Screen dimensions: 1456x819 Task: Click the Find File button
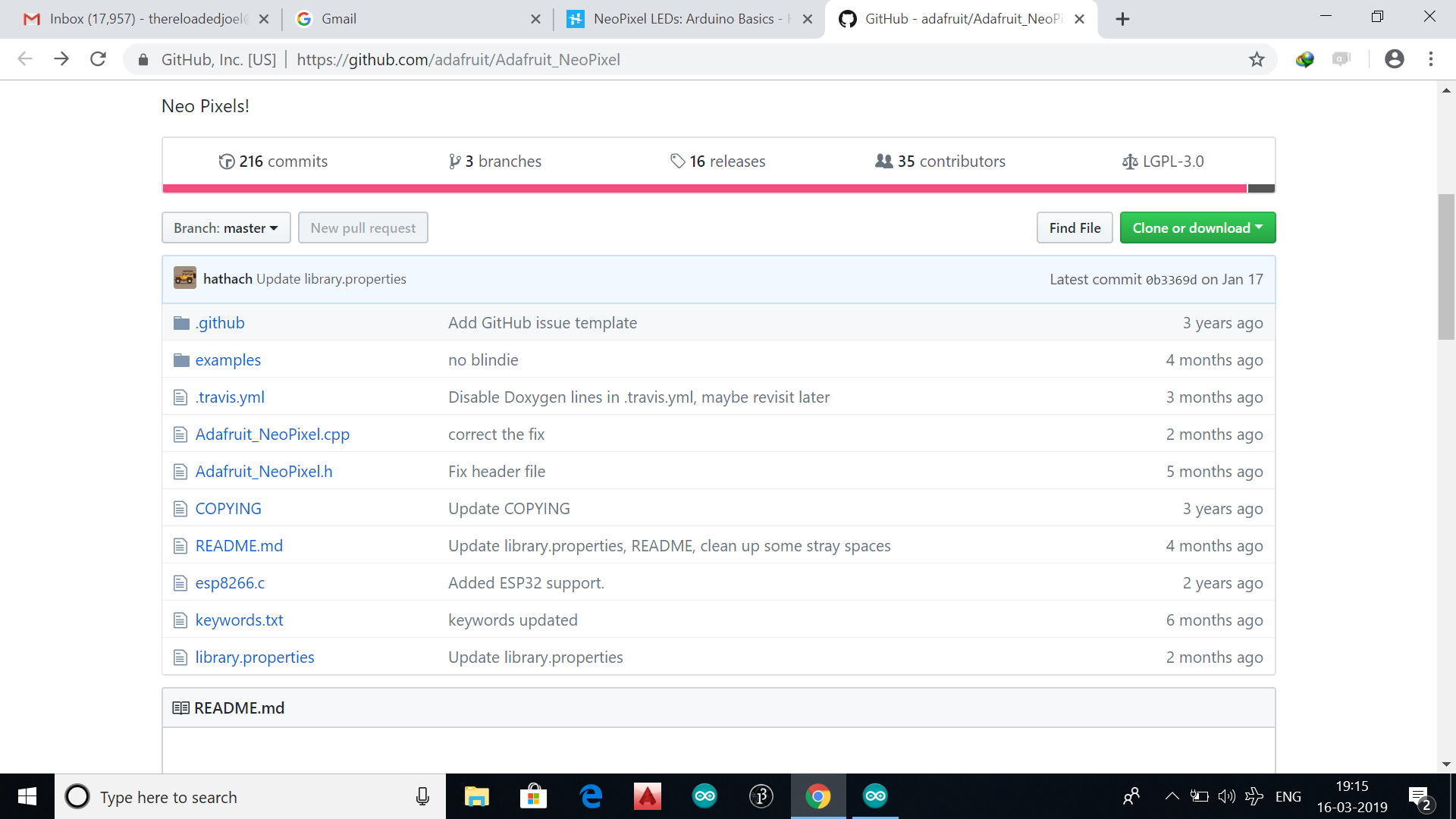point(1074,227)
